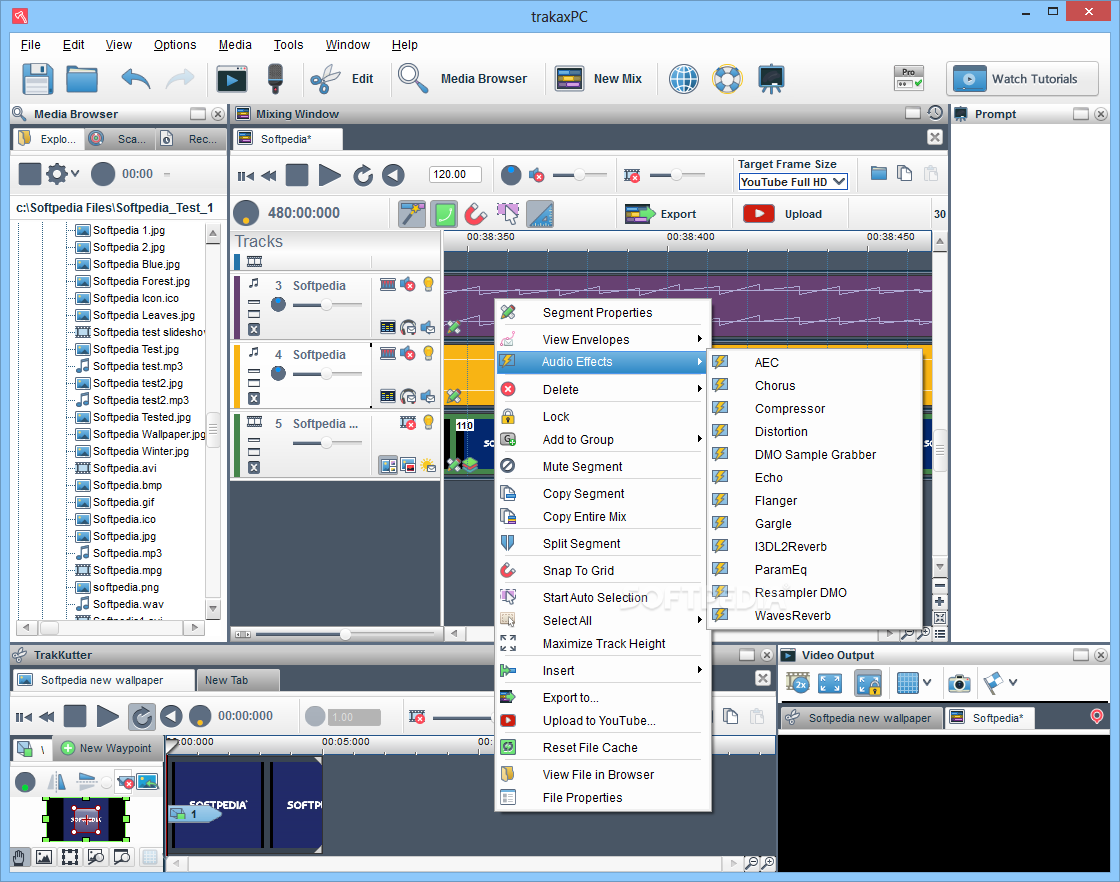This screenshot has width=1120, height=882.
Task: Click the New Waypoint button
Action: 106,748
